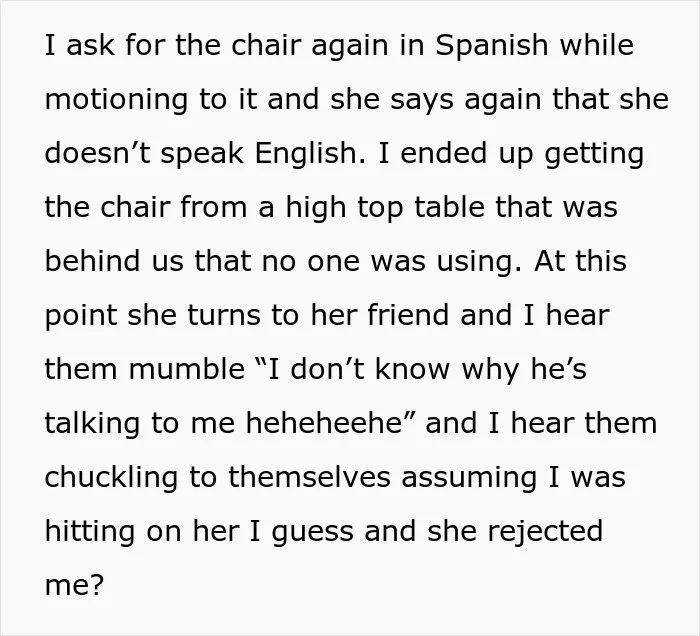Screen dimensions: 700x636
Task: Place cursor on the word "table"
Action: pos(450,208)
